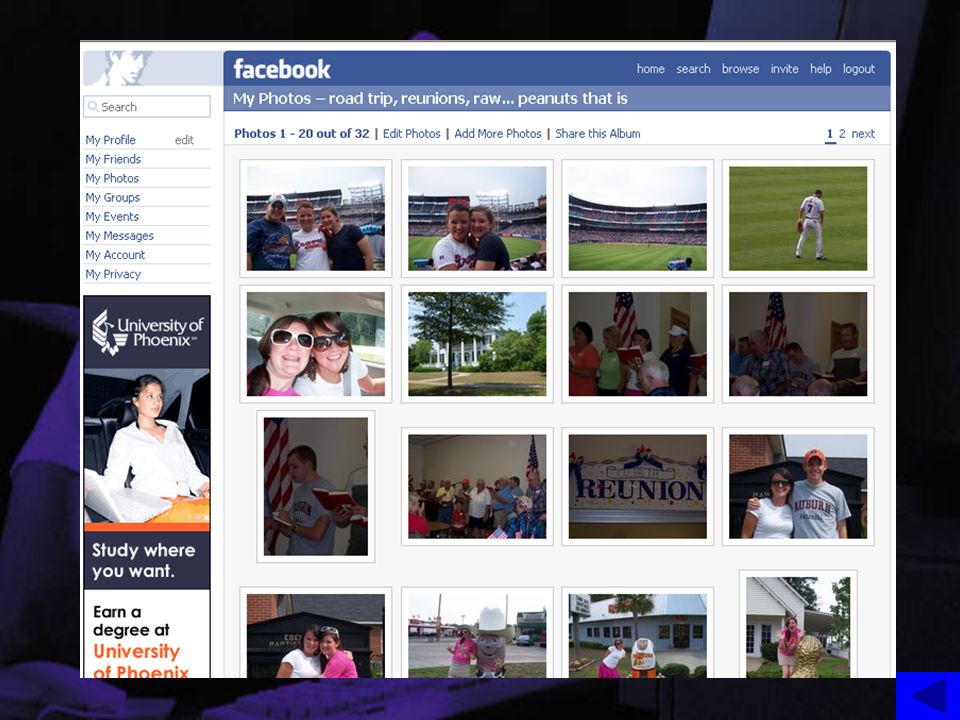Open My Friends page

tap(113, 159)
